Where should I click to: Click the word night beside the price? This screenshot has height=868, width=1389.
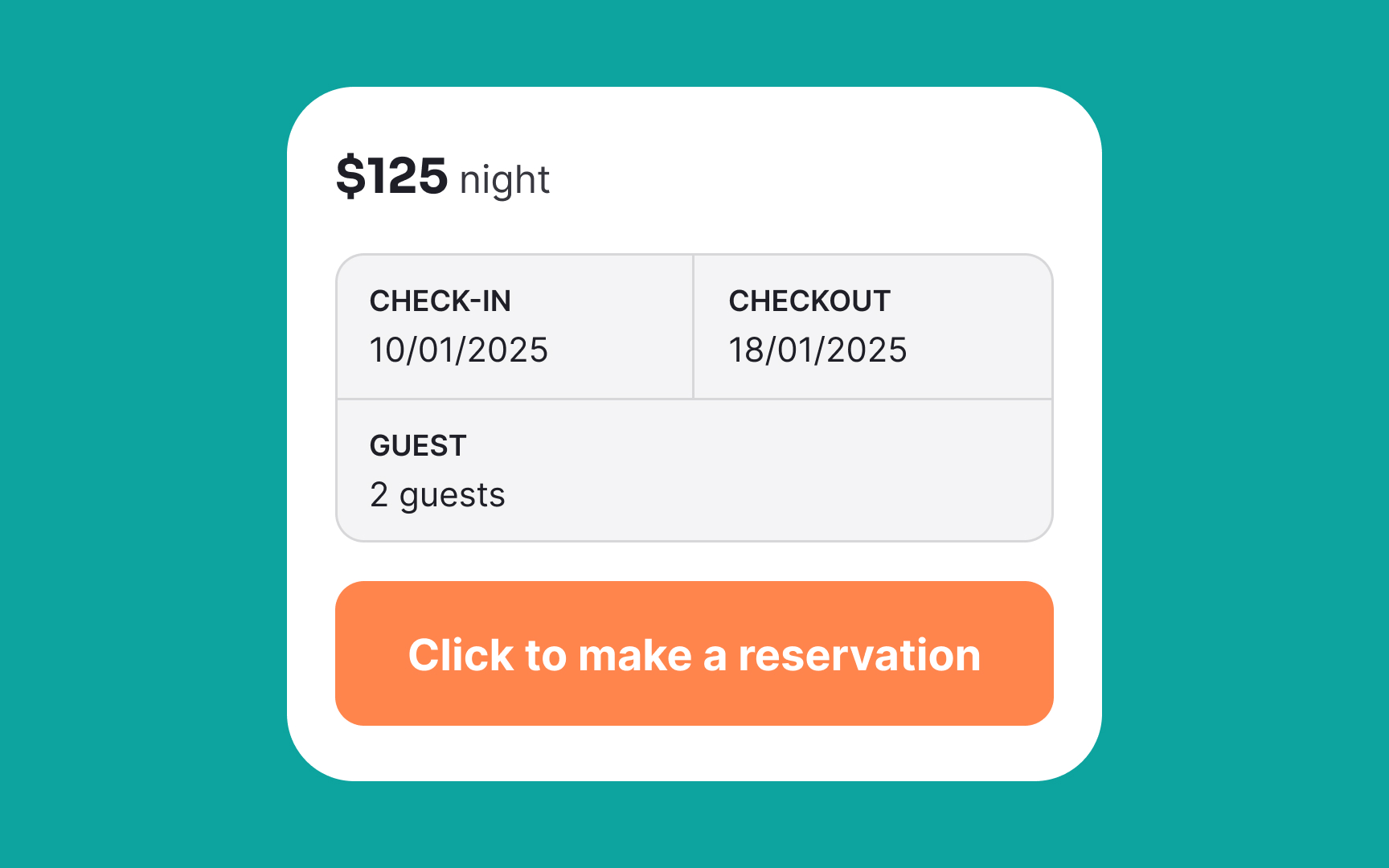click(505, 181)
